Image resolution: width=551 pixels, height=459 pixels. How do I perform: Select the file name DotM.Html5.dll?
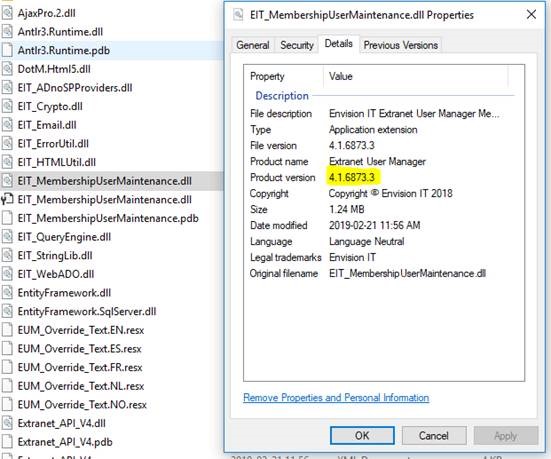coord(54,69)
